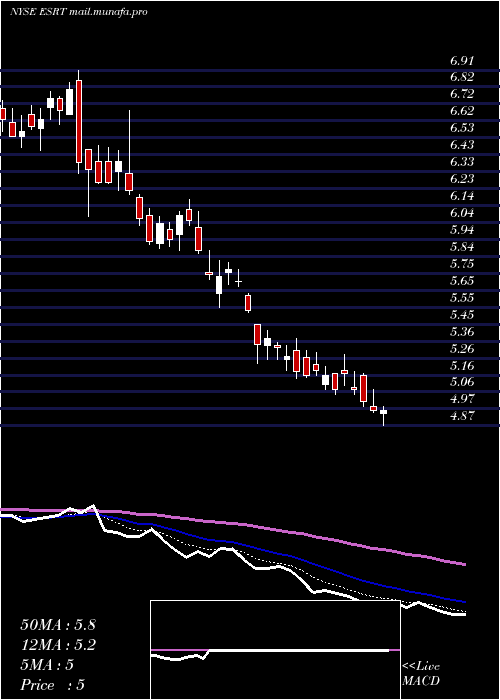The width and height of the screenshot is (500, 700).
Task: Click the 6.14 price axis label
Action: [462, 196]
